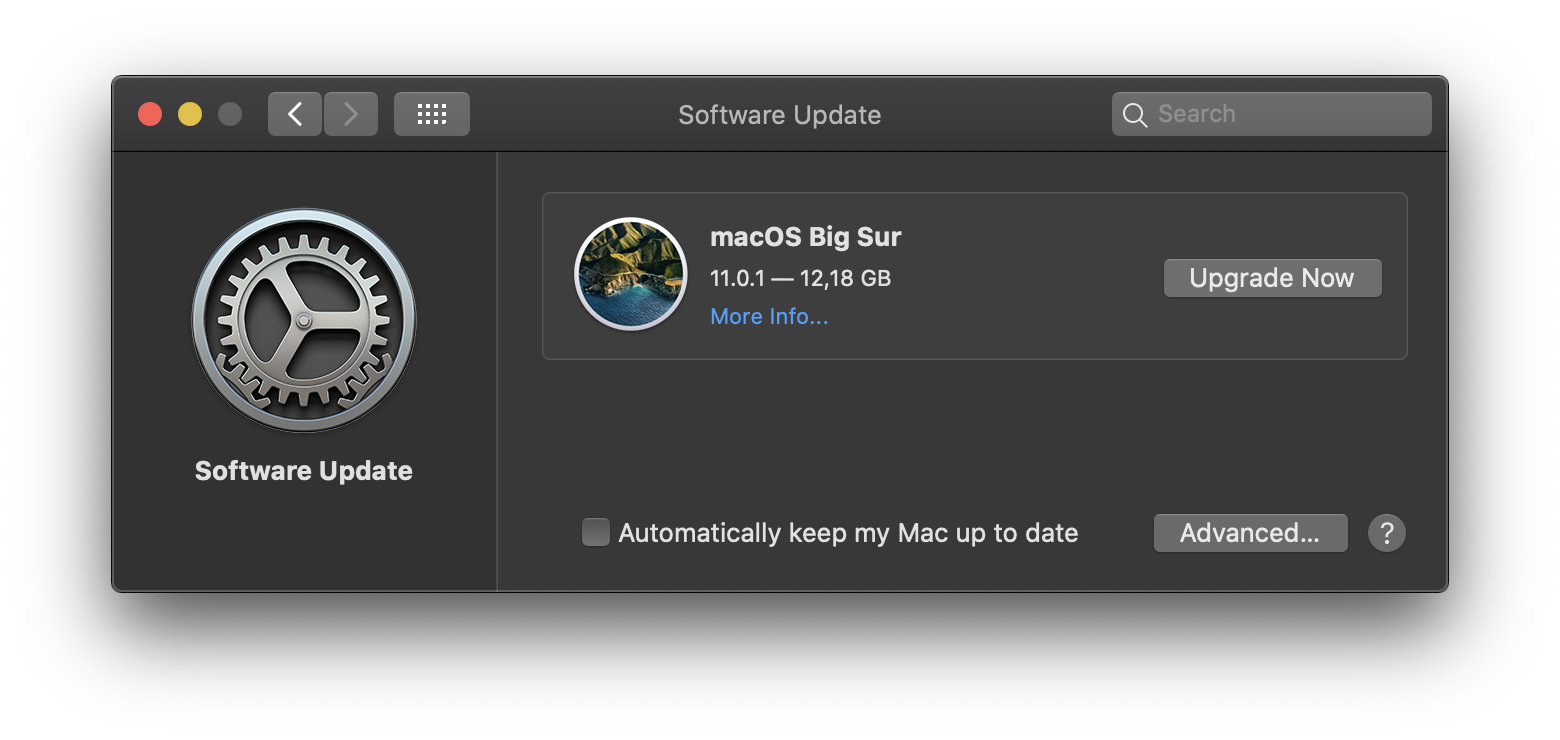Click the large Software Update gear icon
This screenshot has width=1560, height=740.
304,320
